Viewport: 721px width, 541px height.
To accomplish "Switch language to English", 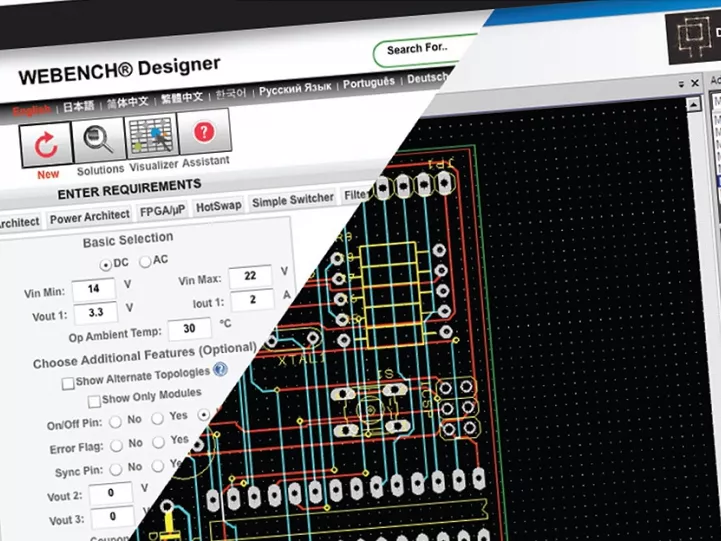I will click(32, 110).
